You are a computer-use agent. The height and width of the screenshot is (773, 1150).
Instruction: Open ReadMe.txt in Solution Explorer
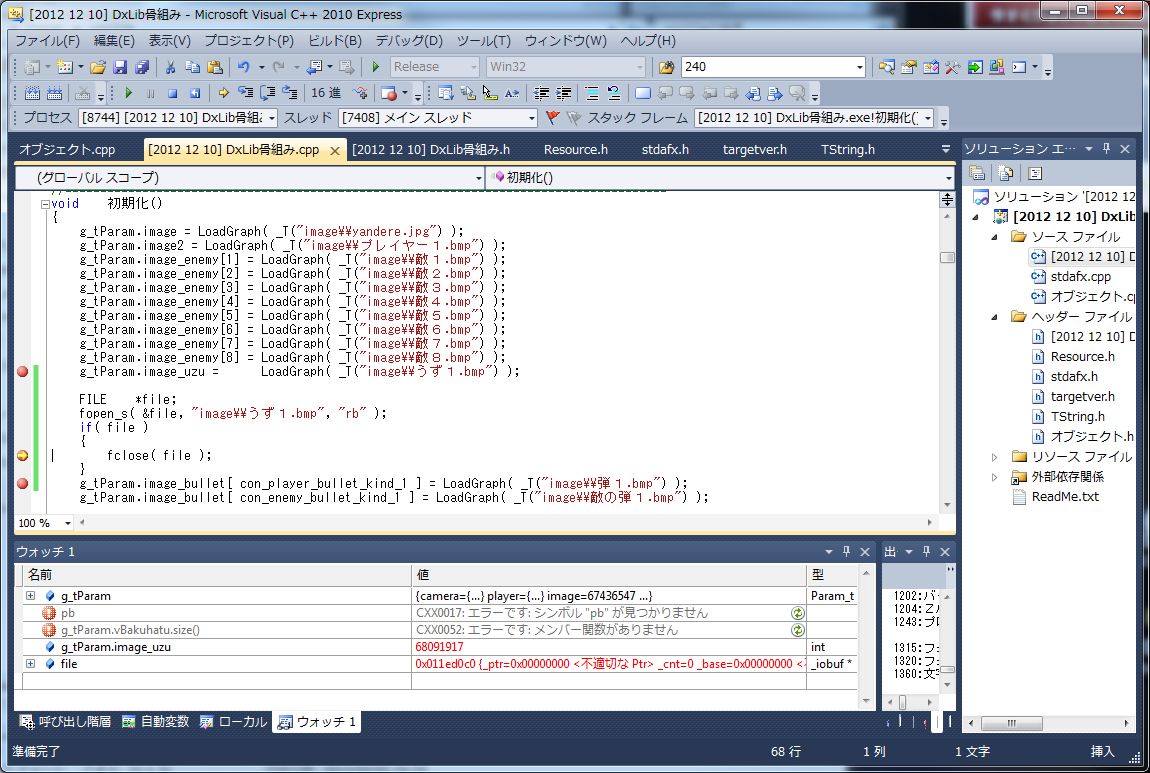[1064, 496]
